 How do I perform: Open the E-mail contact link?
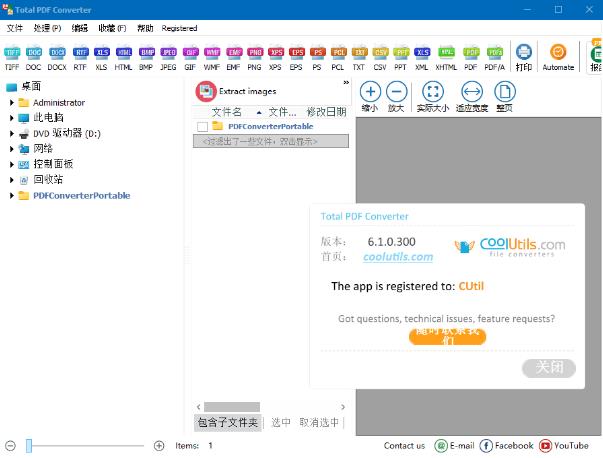click(454, 446)
